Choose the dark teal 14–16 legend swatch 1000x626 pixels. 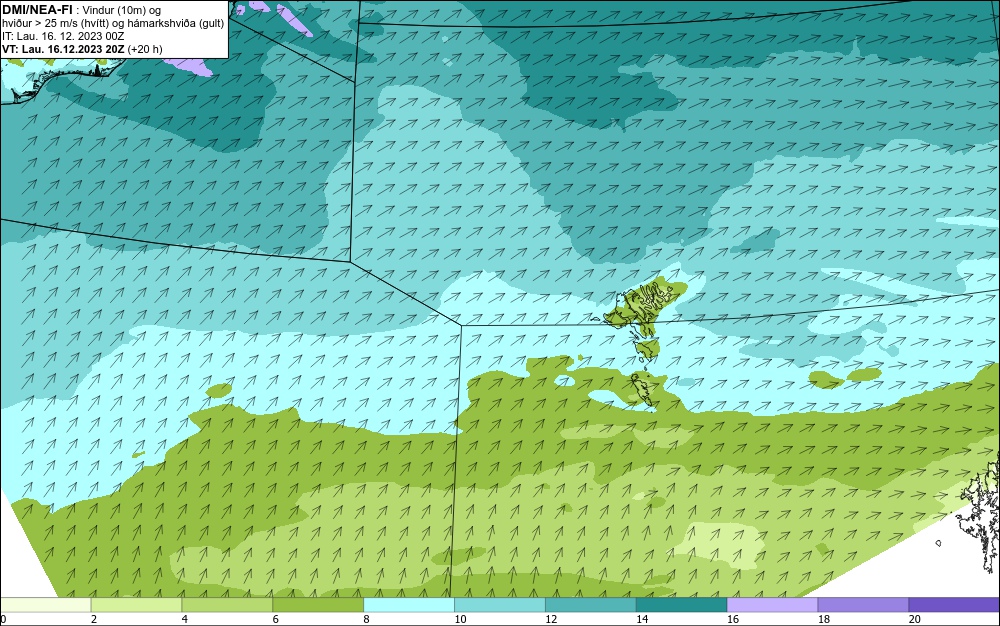point(682,605)
